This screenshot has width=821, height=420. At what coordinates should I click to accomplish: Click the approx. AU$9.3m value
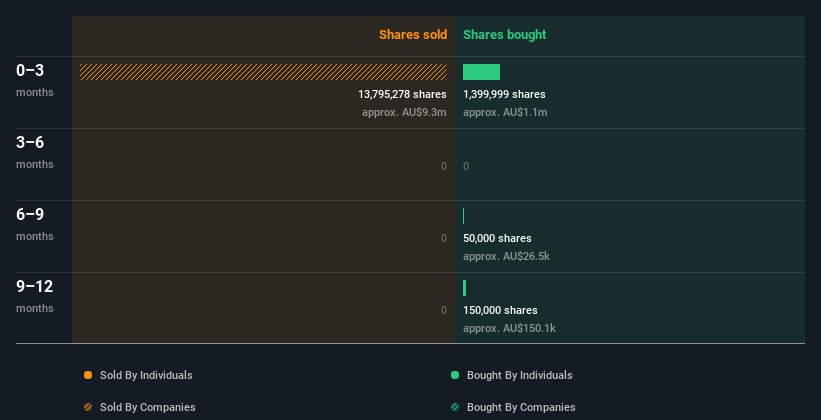[404, 112]
